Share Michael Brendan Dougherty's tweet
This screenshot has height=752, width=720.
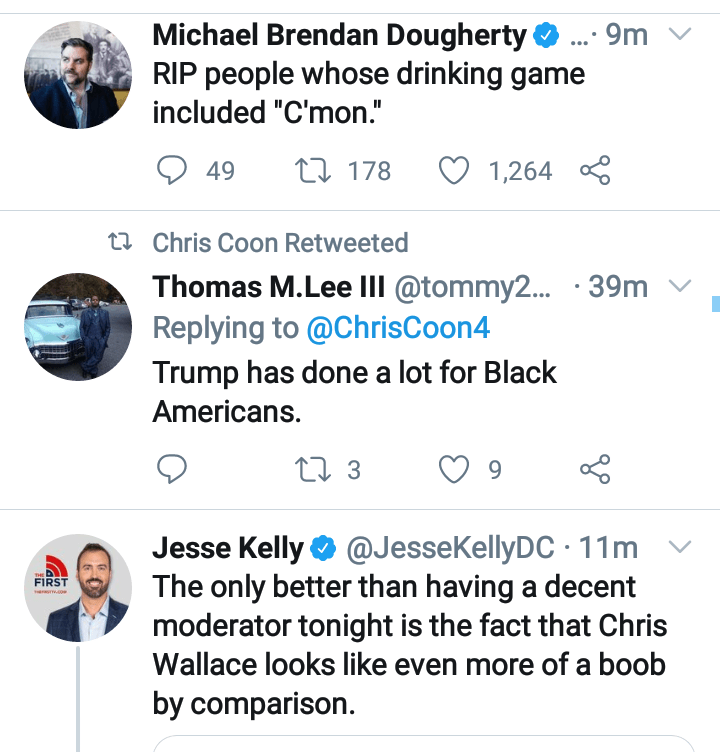coord(595,171)
